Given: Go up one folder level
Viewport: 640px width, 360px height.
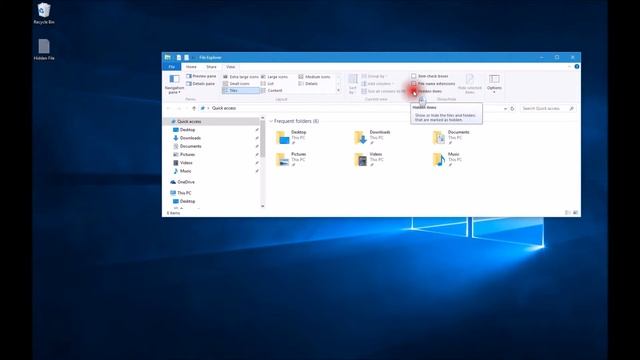Looking at the screenshot, I should (194, 108).
